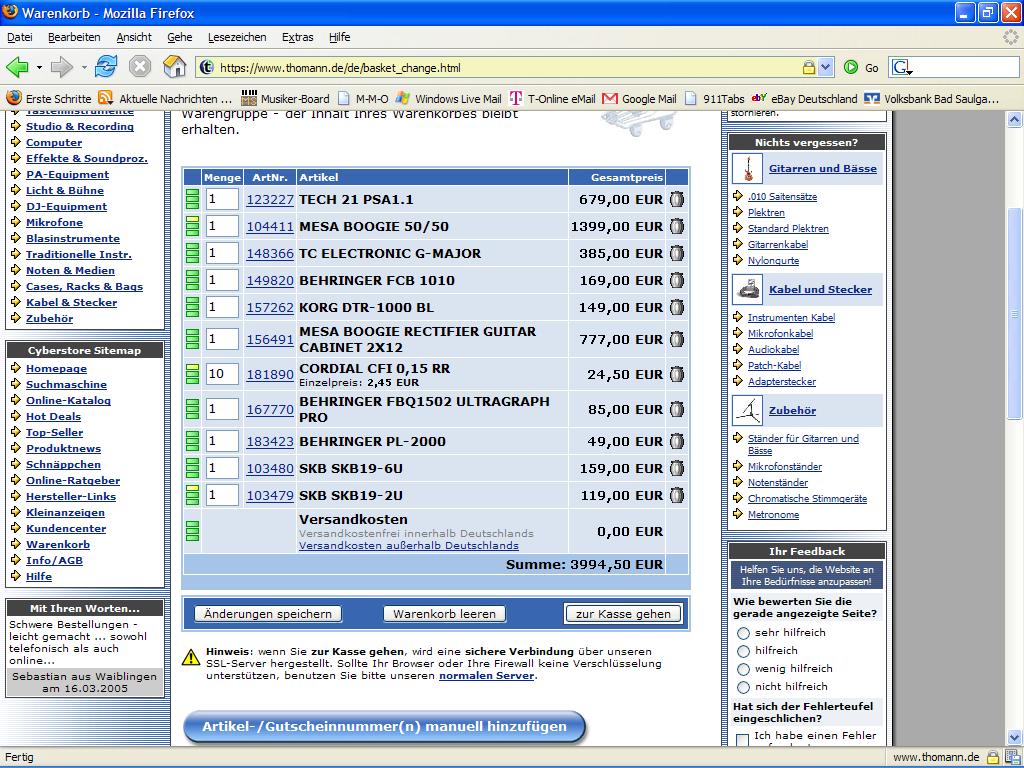Click the guitar thumbnail beside Gitarren und Bässe
This screenshot has width=1024, height=768.
point(748,168)
